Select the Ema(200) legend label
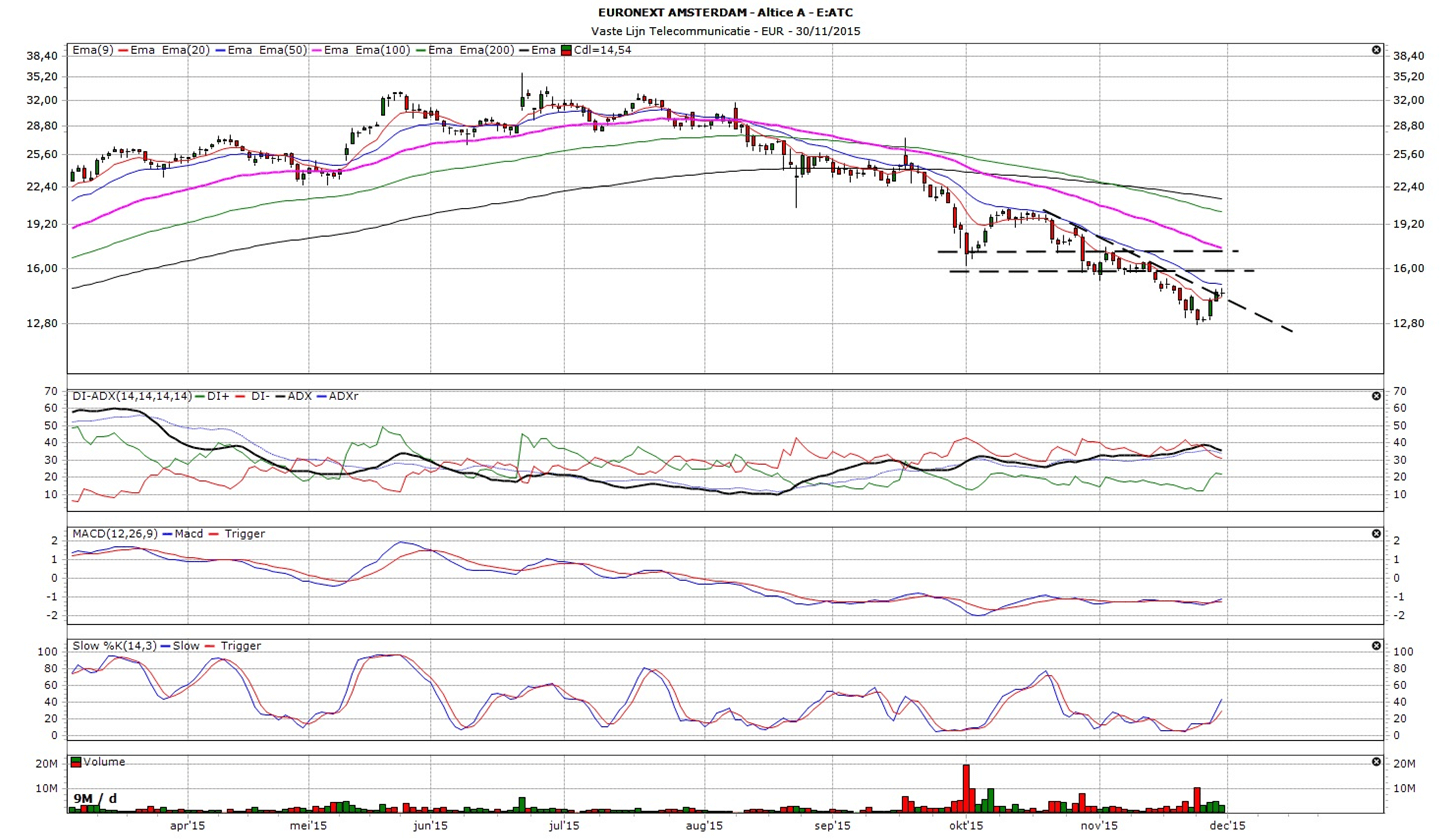This screenshot has width=1450, height=839. [487, 50]
